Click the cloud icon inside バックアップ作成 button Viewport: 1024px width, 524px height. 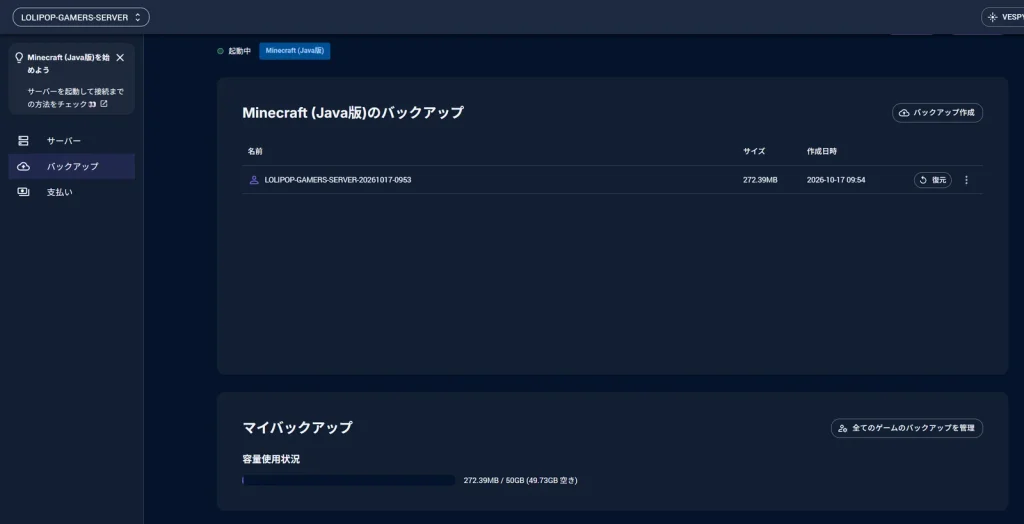(x=904, y=113)
